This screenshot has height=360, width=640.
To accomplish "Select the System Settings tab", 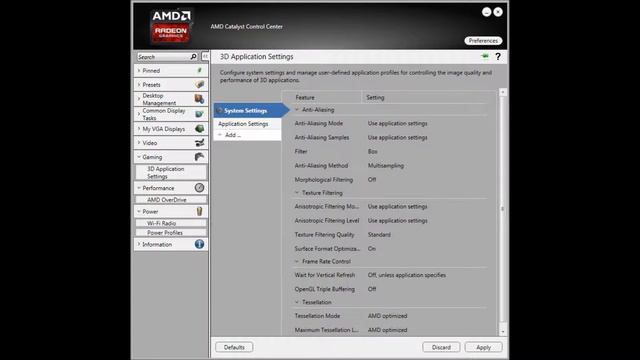I will click(251, 110).
